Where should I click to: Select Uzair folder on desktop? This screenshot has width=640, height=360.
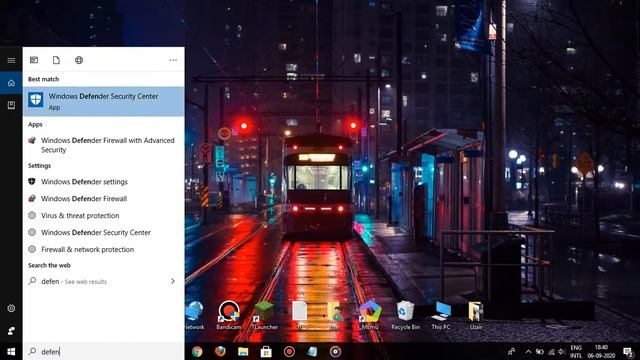pyautogui.click(x=476, y=315)
